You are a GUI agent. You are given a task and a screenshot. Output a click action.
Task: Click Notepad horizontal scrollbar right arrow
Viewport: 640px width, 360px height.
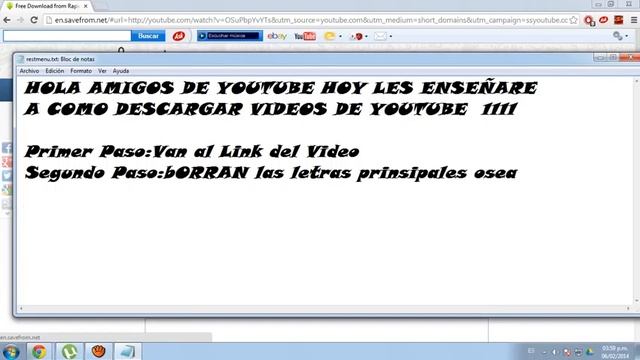click(628, 309)
